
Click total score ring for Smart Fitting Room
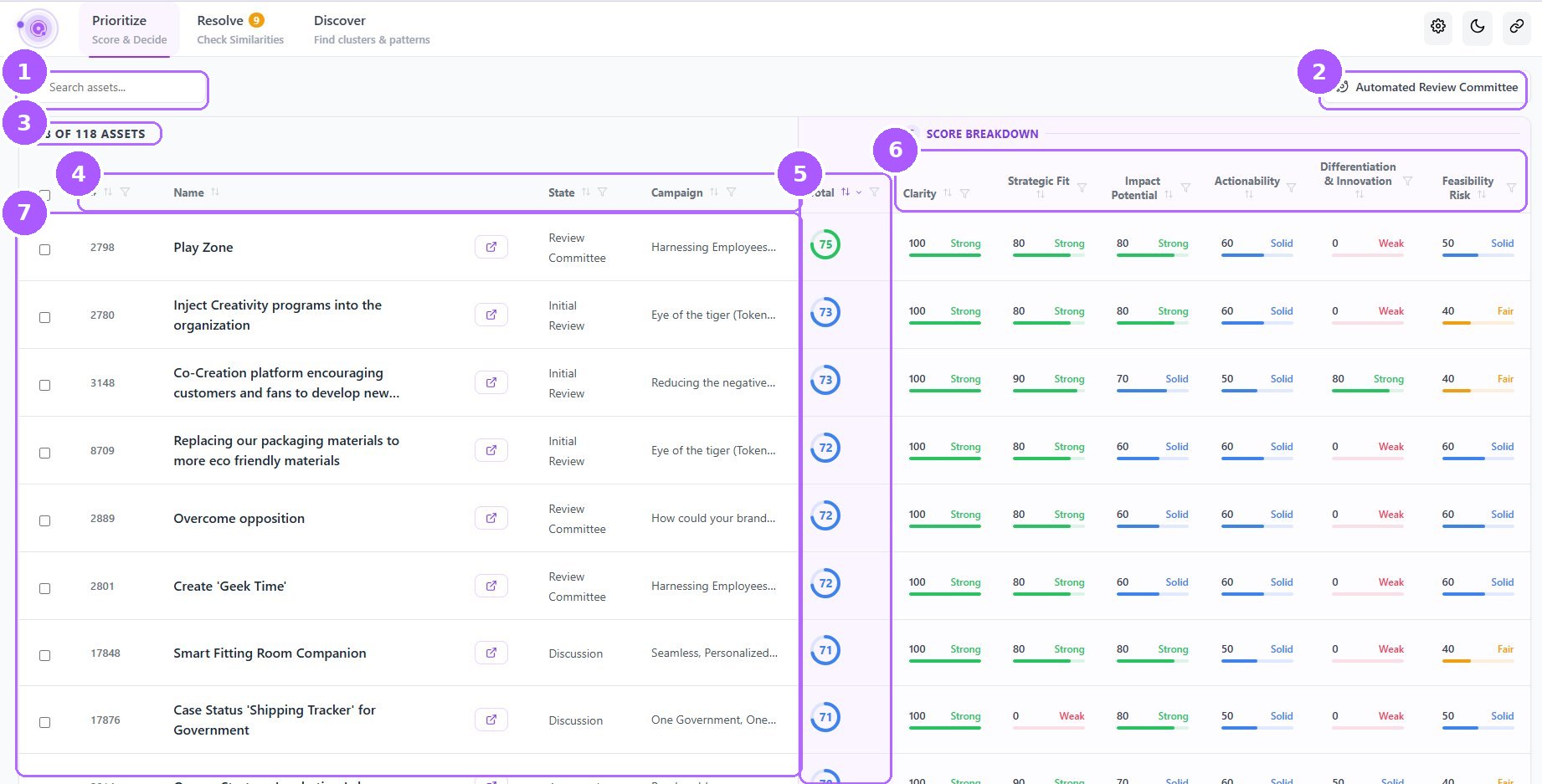tap(825, 650)
